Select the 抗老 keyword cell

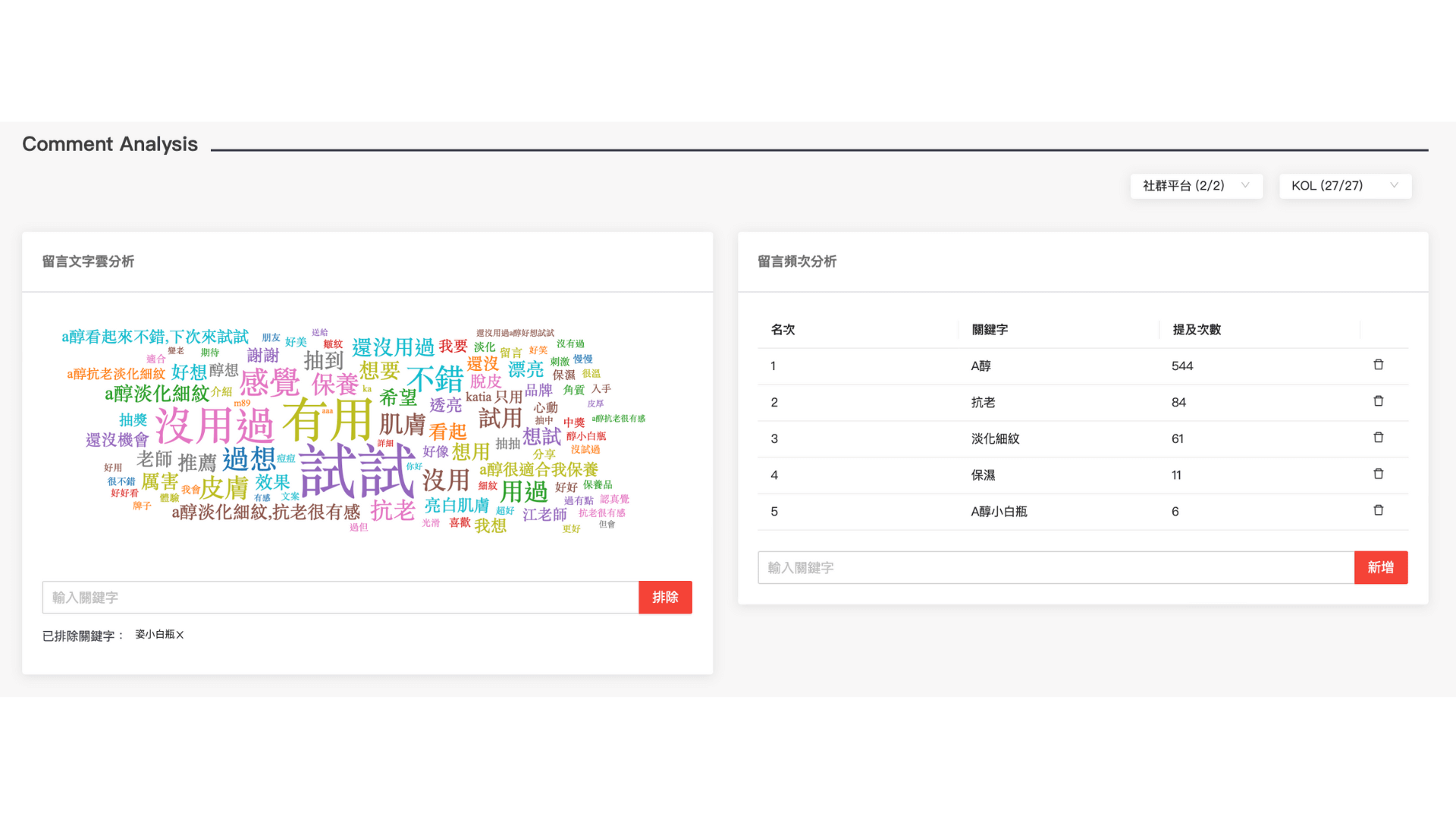point(983,403)
